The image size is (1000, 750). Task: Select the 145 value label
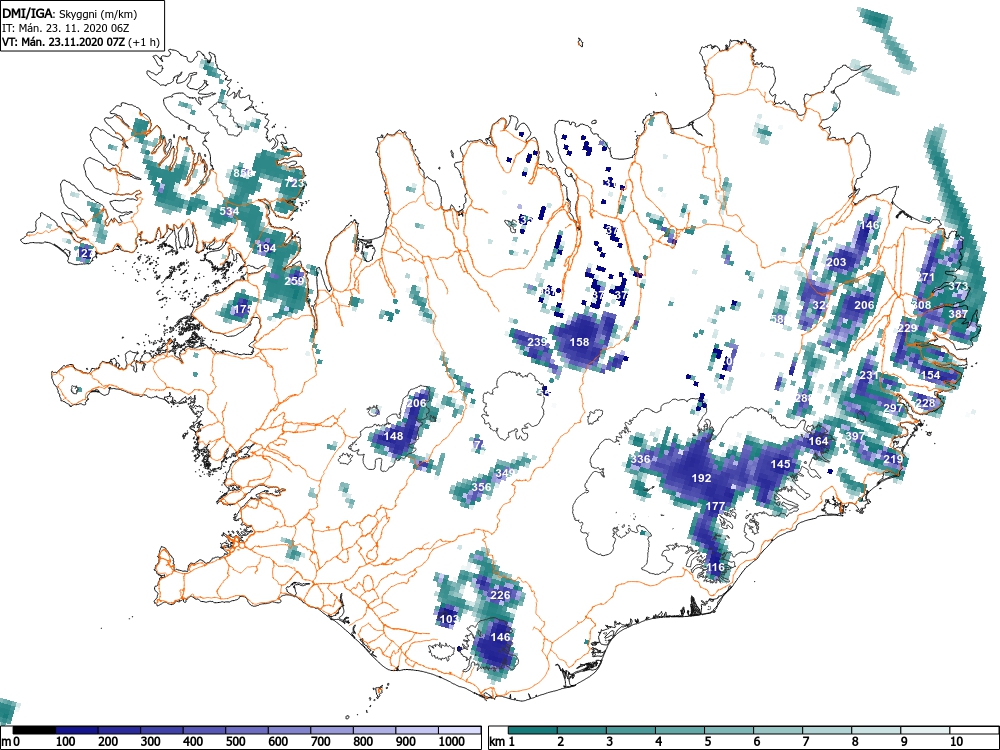click(x=781, y=464)
